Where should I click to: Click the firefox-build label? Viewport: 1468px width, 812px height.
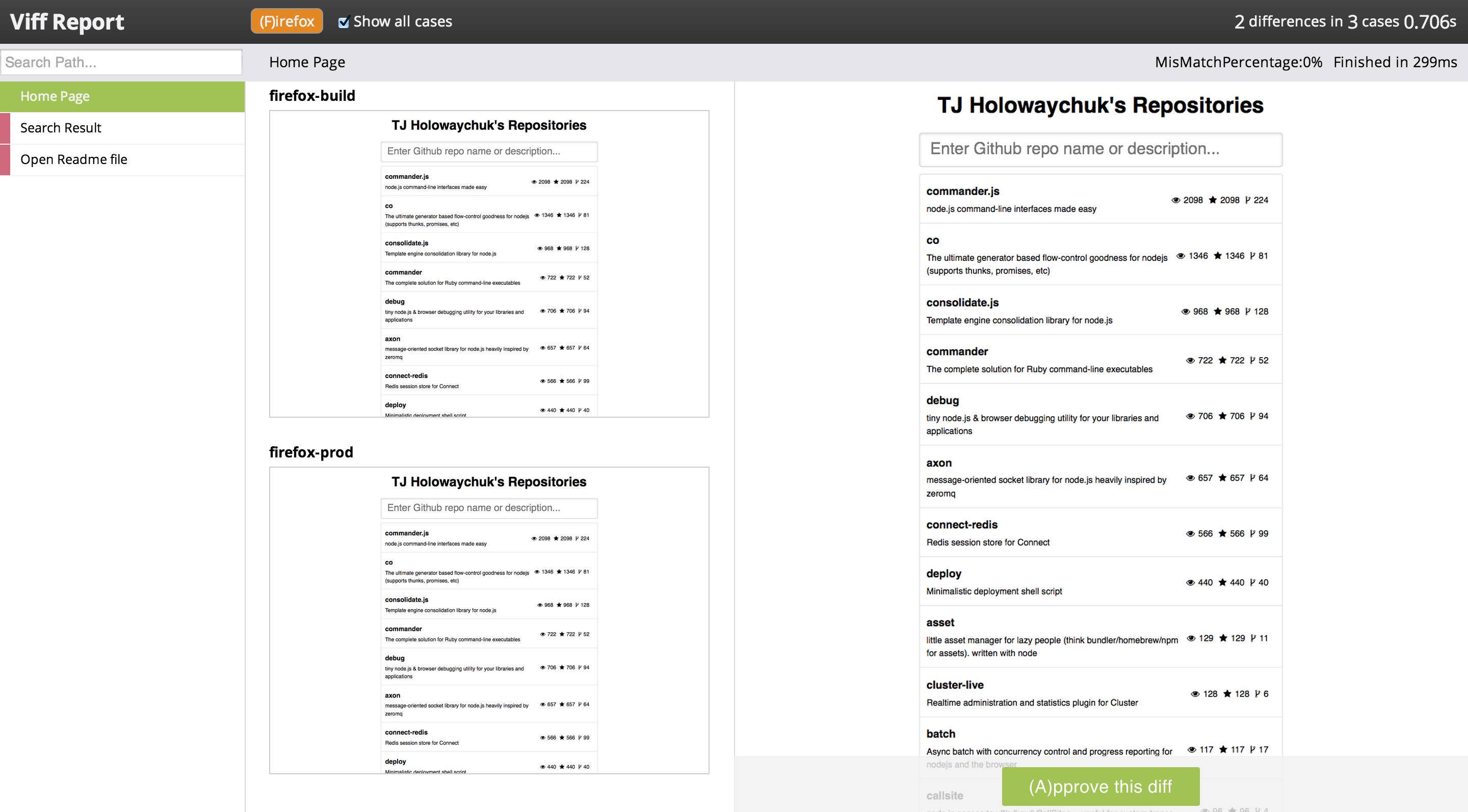pos(312,96)
